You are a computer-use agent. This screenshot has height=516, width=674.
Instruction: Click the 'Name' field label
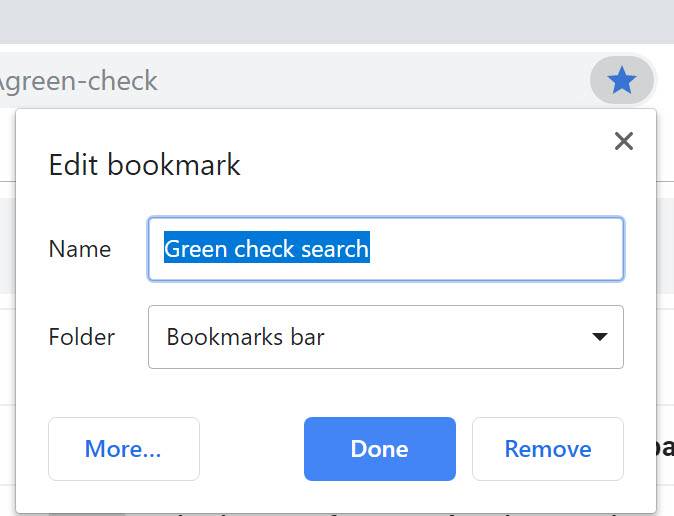[x=80, y=249]
